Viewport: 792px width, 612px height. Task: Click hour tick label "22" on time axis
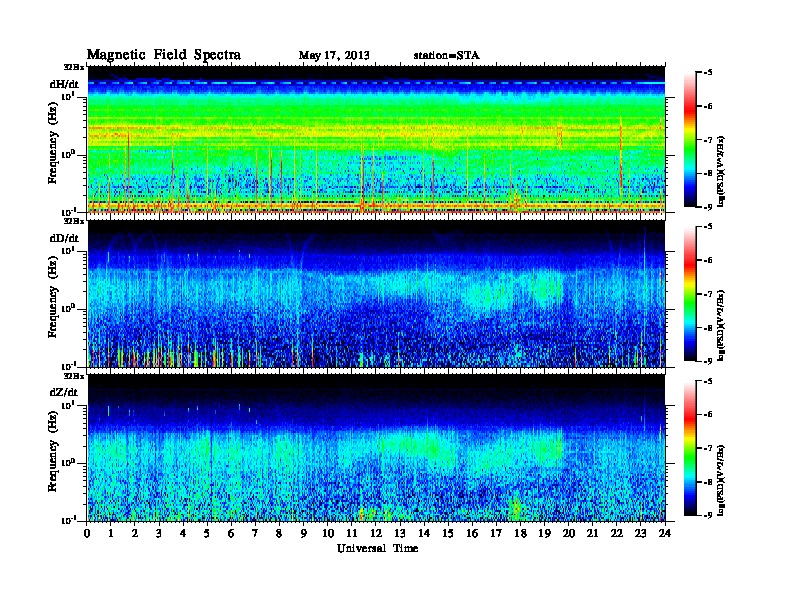pyautogui.click(x=617, y=533)
